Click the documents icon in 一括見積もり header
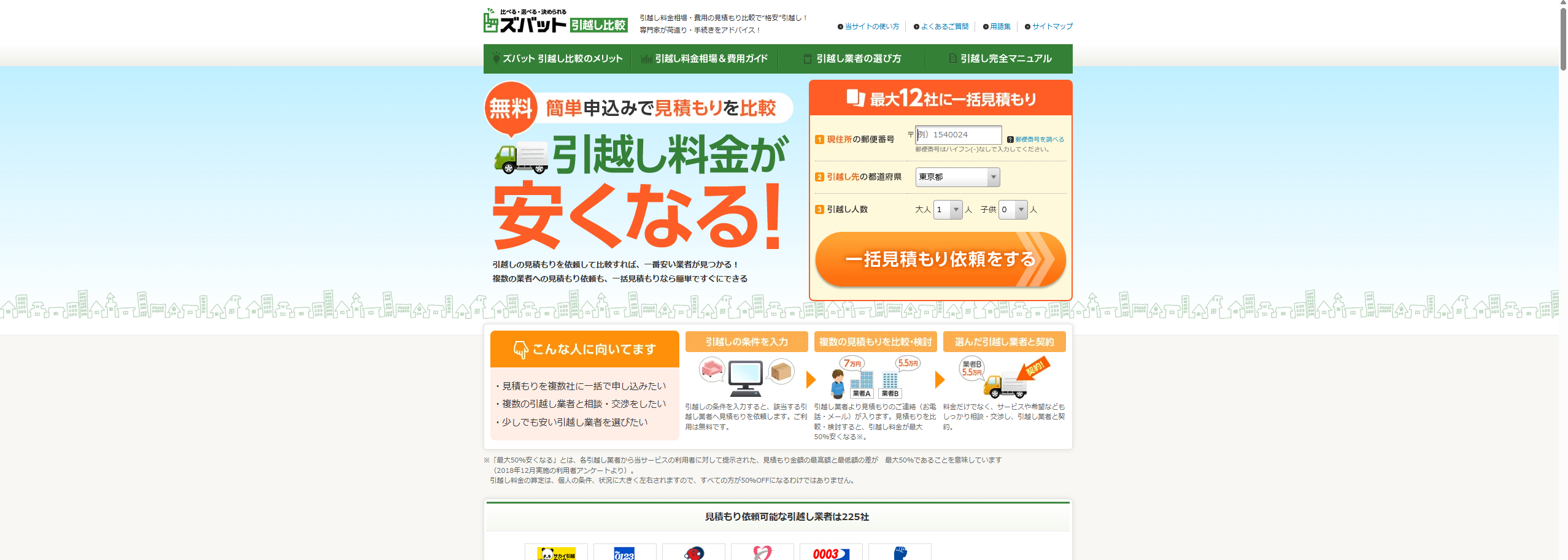 click(x=855, y=98)
